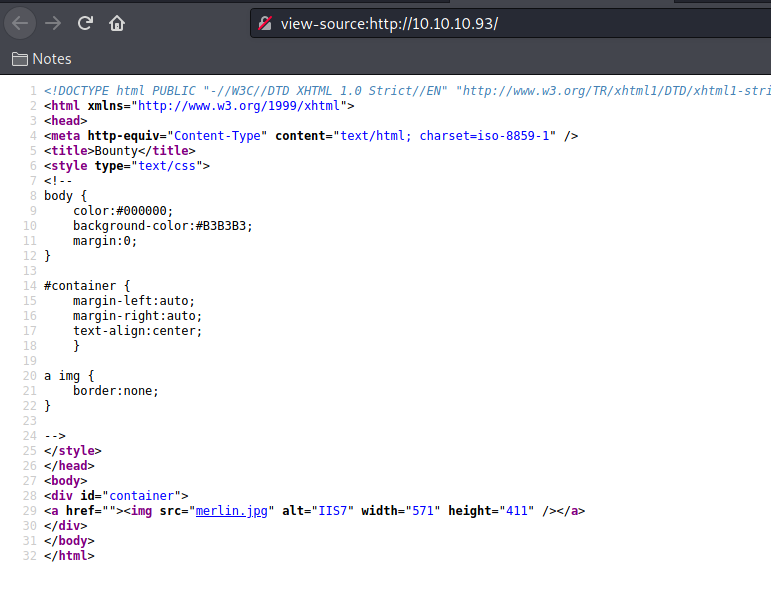This screenshot has height=596, width=771.
Task: Select the Bounty title text
Action: click(116, 151)
